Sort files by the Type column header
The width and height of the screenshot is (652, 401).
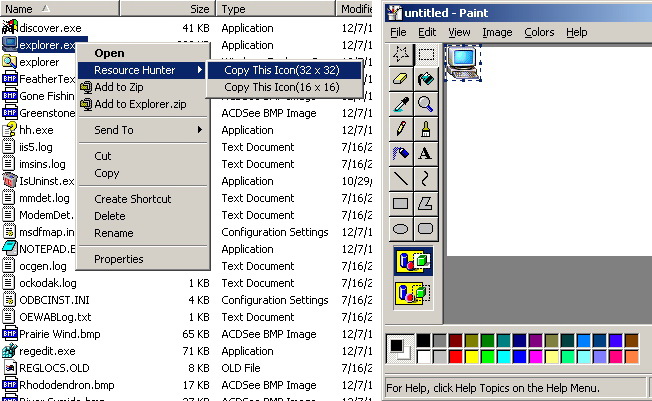click(x=276, y=9)
